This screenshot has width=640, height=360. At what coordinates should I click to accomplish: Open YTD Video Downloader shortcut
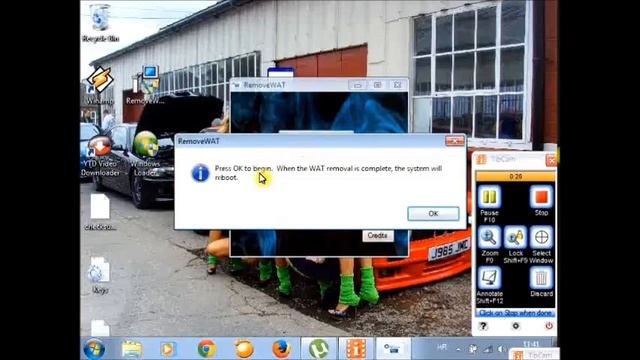point(100,156)
